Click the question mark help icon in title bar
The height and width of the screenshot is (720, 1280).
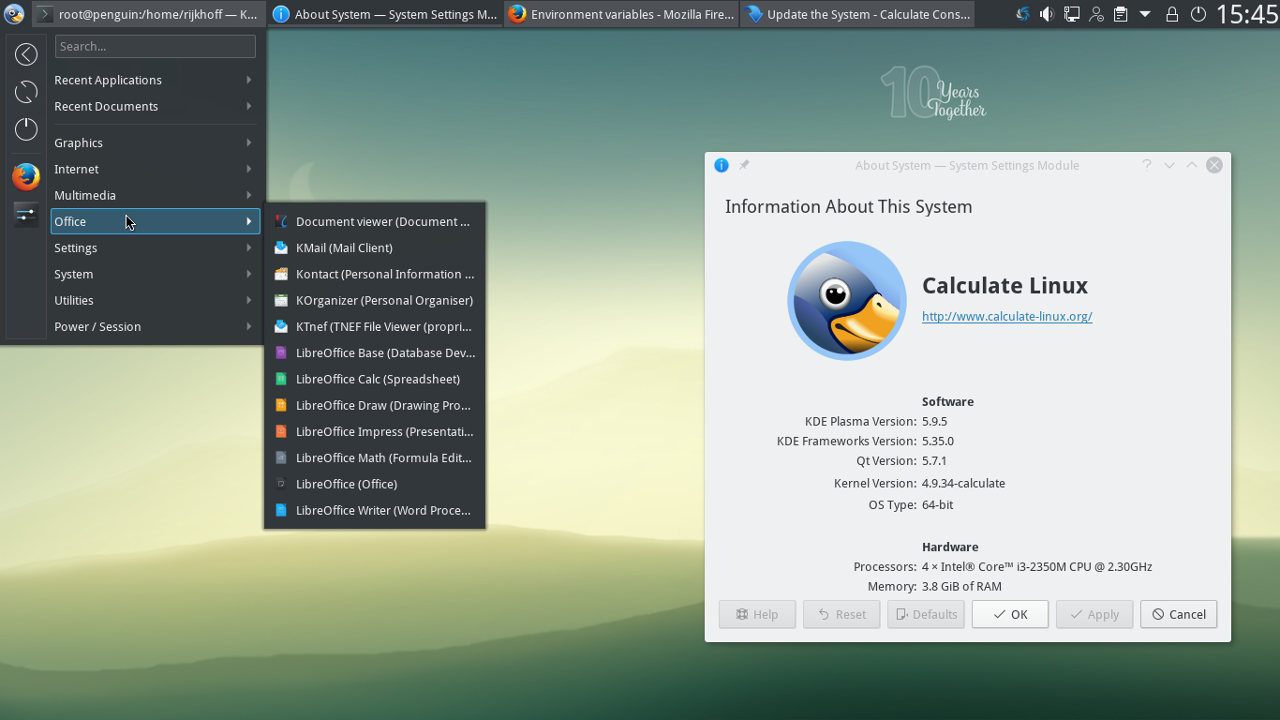(x=1146, y=165)
